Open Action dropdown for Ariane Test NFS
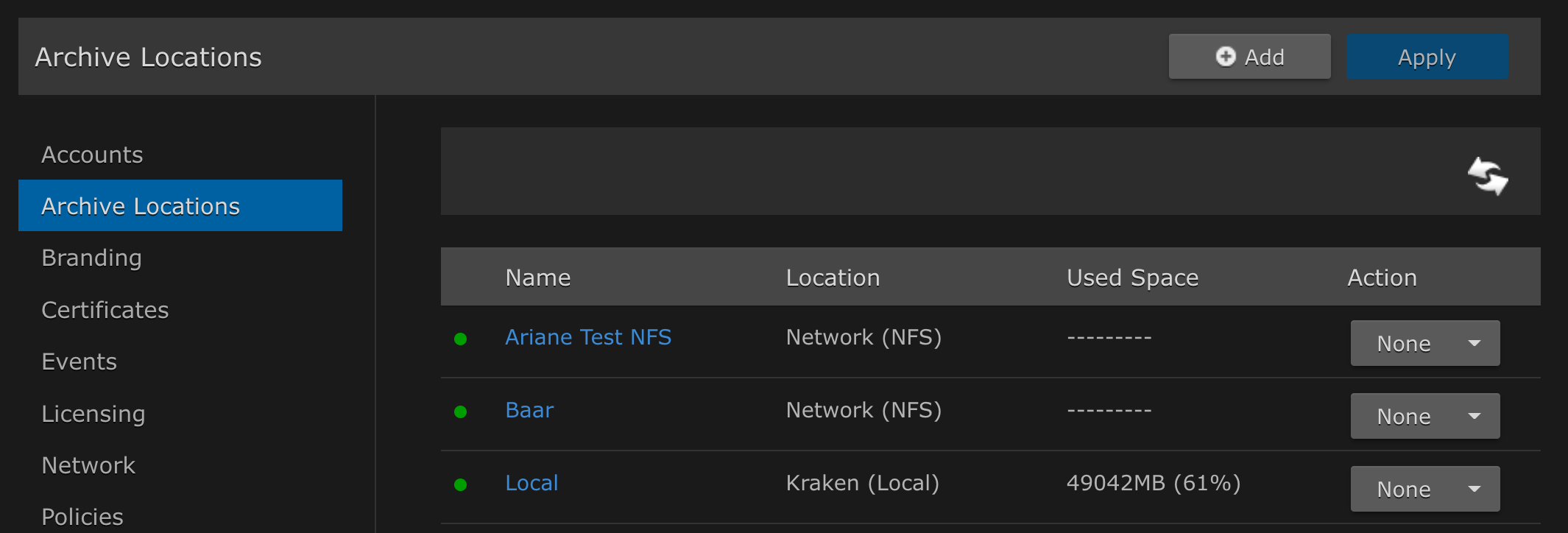Image resolution: width=1568 pixels, height=533 pixels. (1424, 343)
